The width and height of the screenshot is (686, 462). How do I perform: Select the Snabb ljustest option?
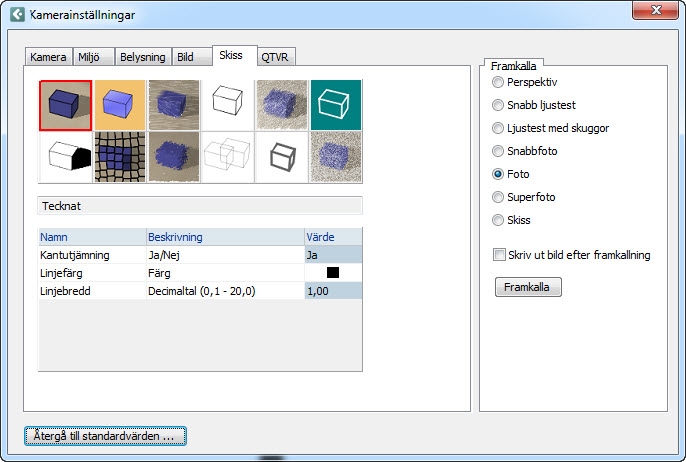498,105
